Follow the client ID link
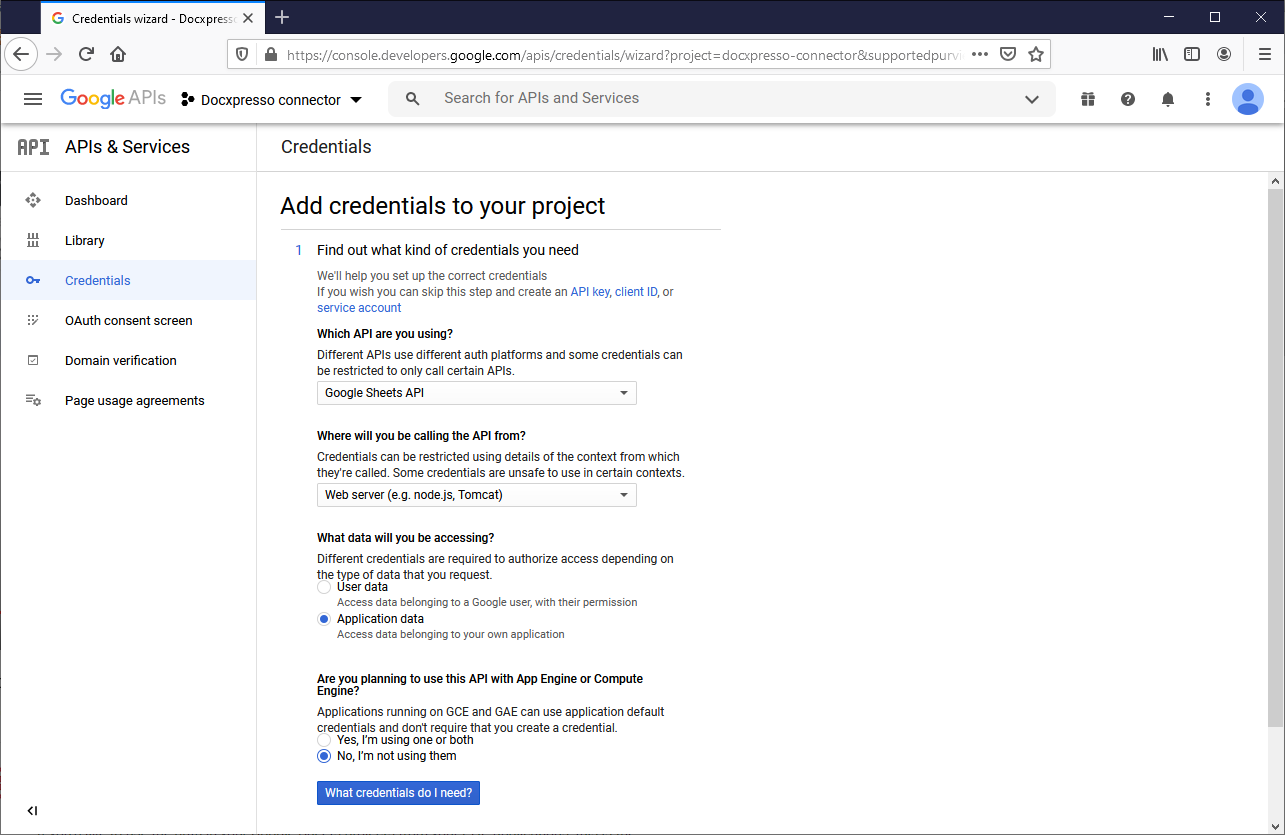The image size is (1285, 835). coord(636,292)
